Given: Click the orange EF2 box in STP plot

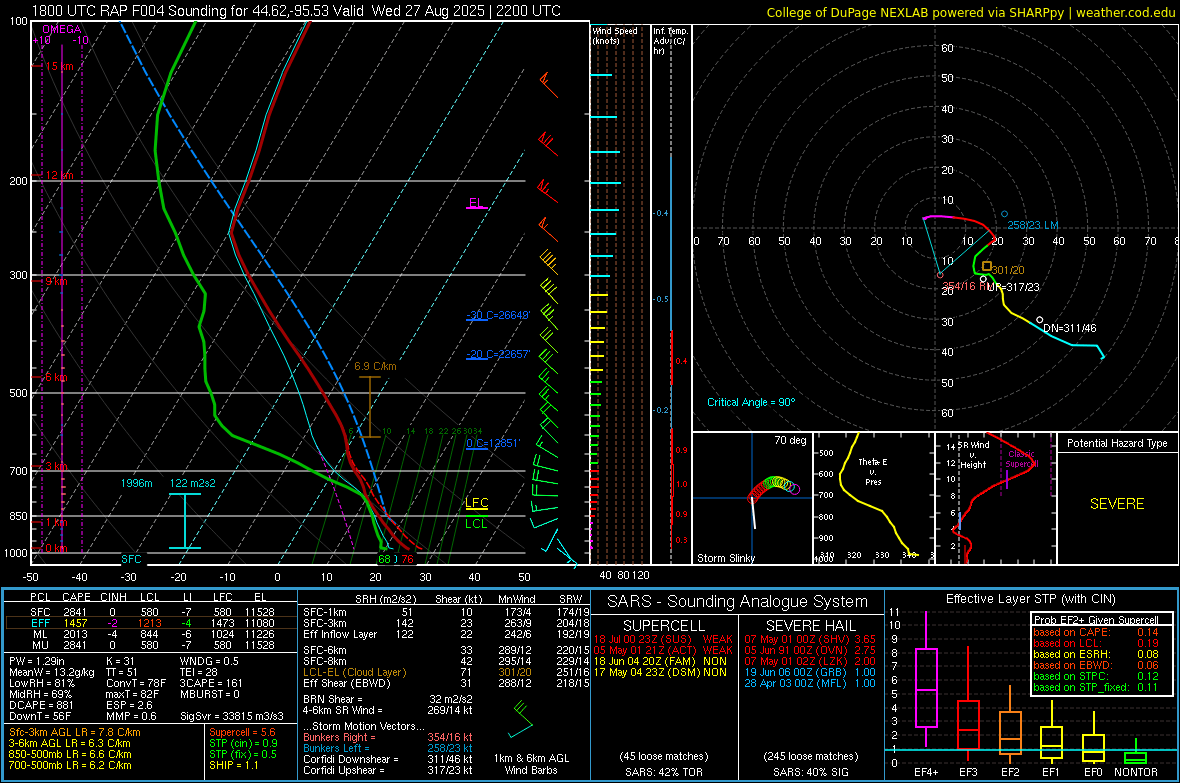Looking at the screenshot, I should [x=1010, y=733].
